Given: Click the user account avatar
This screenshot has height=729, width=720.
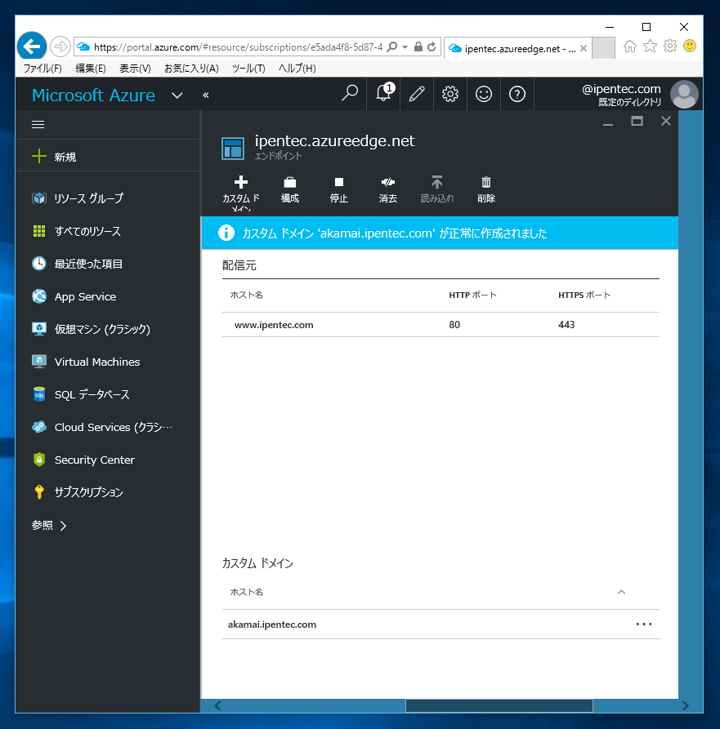Looking at the screenshot, I should click(x=684, y=94).
